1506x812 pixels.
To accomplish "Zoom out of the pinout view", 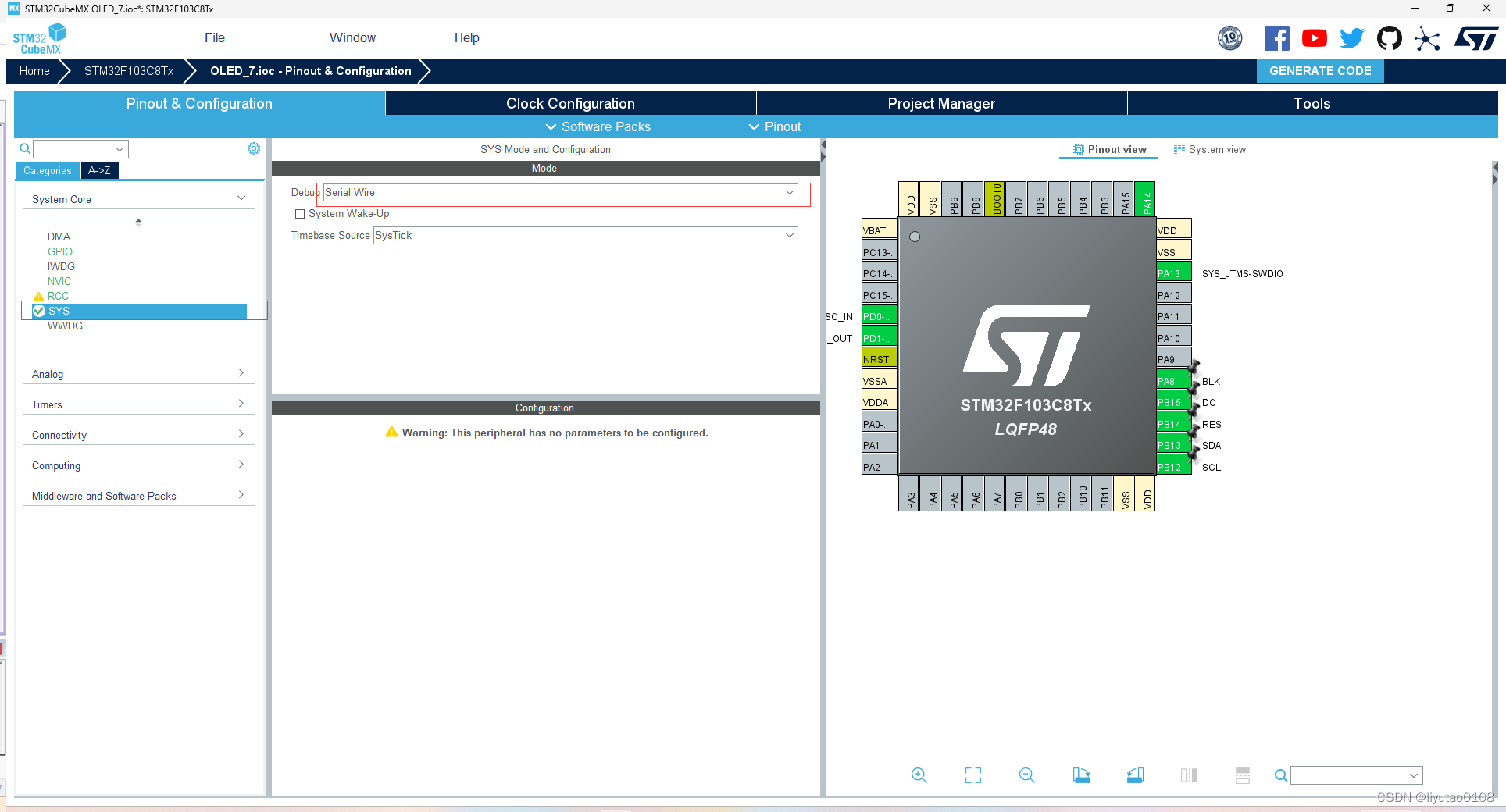I will coord(1027,775).
